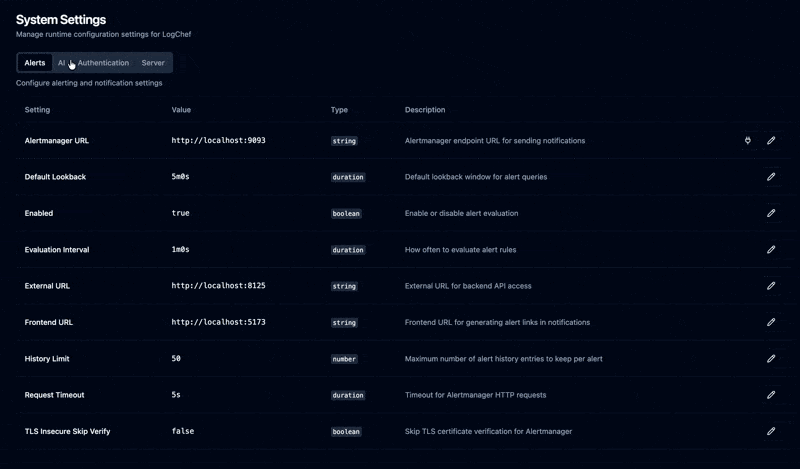Edit the History Limit setting

[x=771, y=358]
